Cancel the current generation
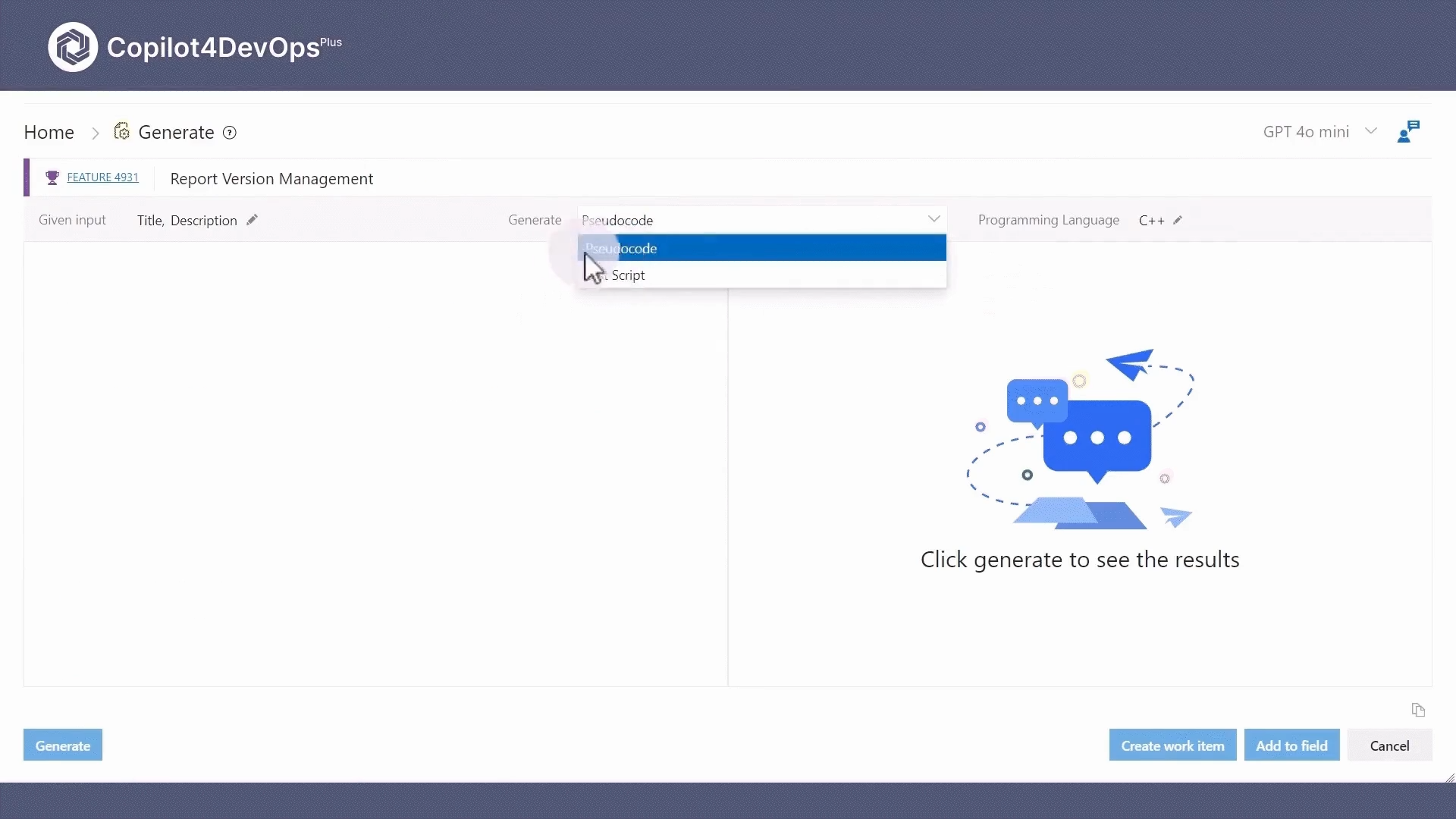This screenshot has width=1456, height=819. point(1390,745)
